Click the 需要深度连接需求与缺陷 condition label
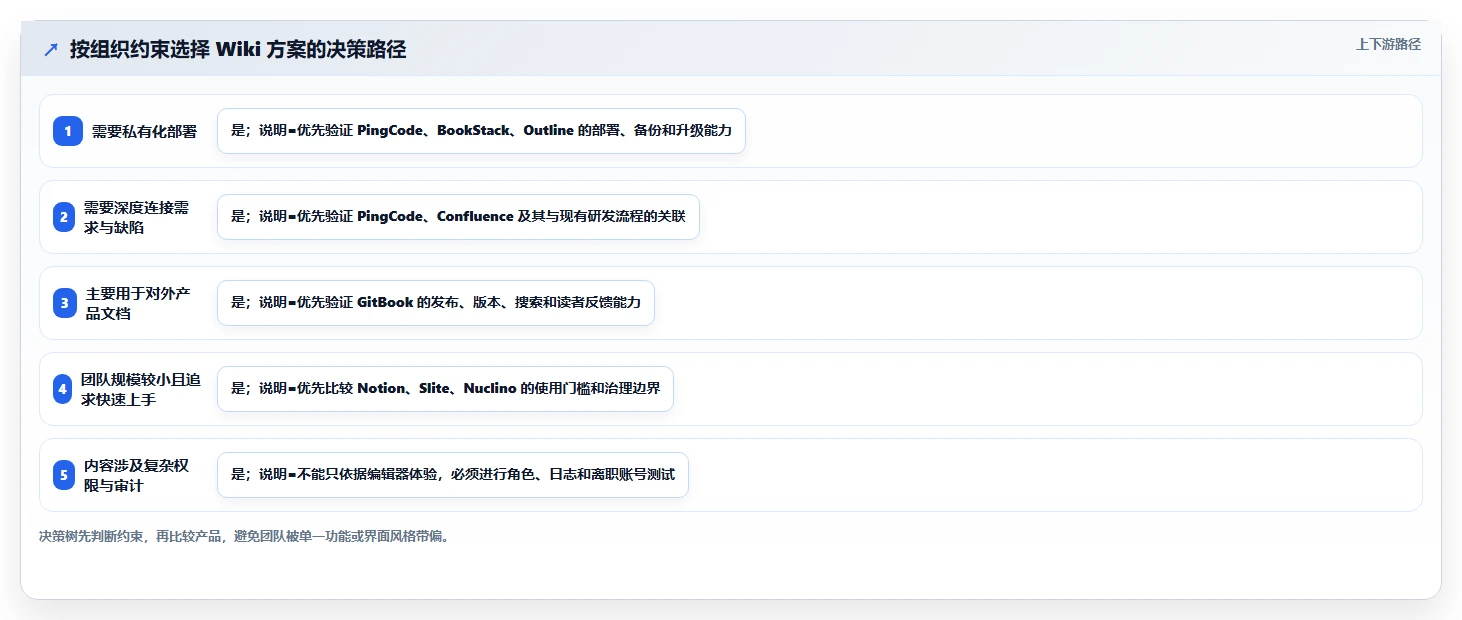 tap(137, 217)
